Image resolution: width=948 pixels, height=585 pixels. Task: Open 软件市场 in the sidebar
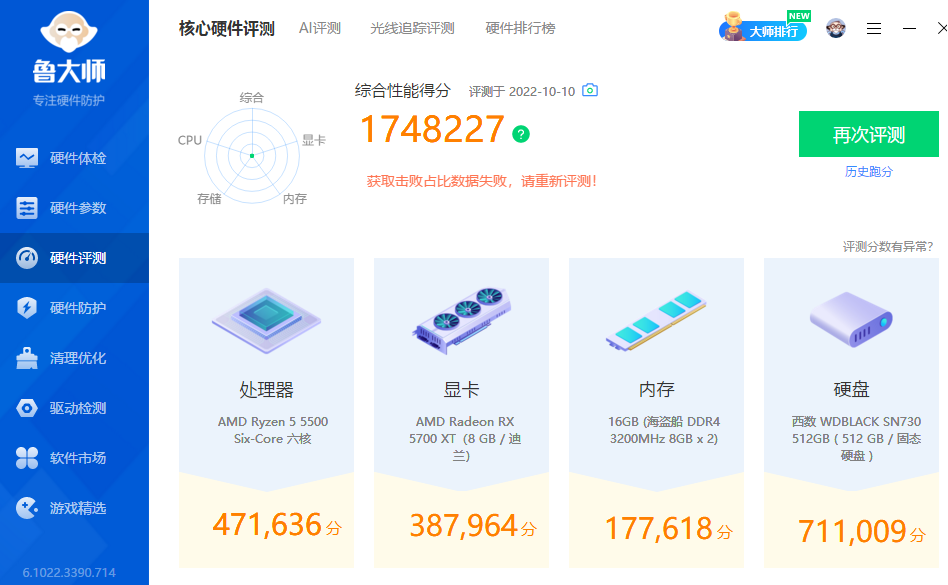(75, 458)
